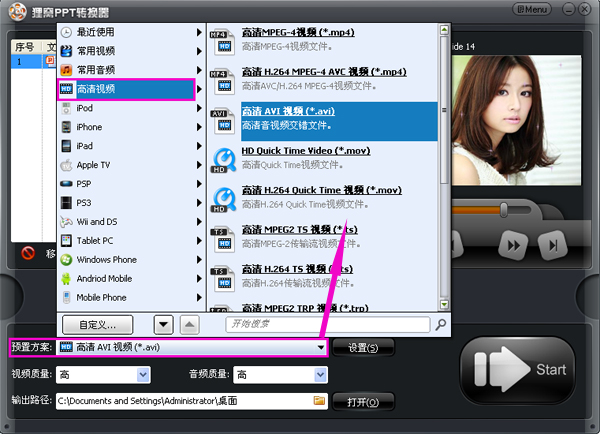600x434 pixels.
Task: Browse output folder with folder icon
Action: pyautogui.click(x=320, y=401)
